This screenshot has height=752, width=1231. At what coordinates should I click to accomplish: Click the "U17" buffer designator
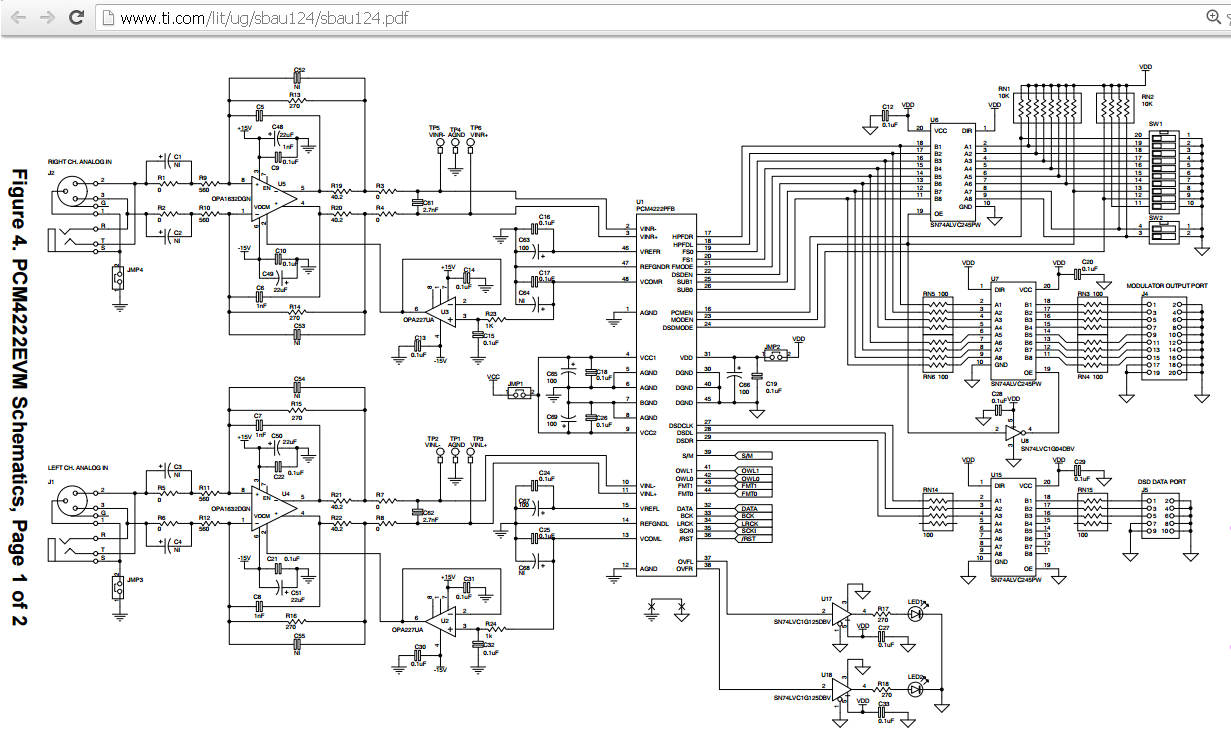pyautogui.click(x=826, y=598)
